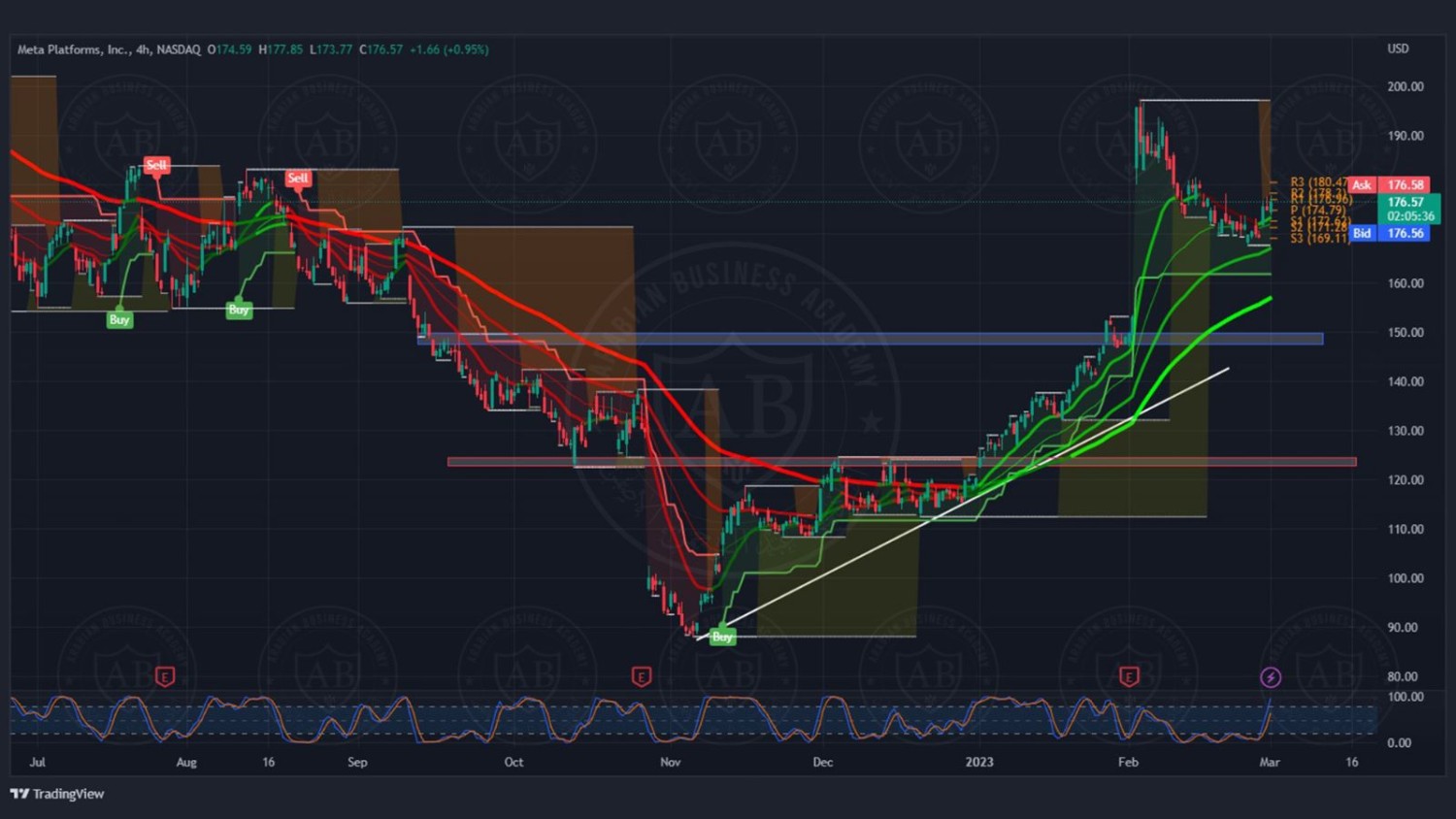Click the P (174.79) pivot label
This screenshot has height=819, width=1456.
pos(1318,210)
